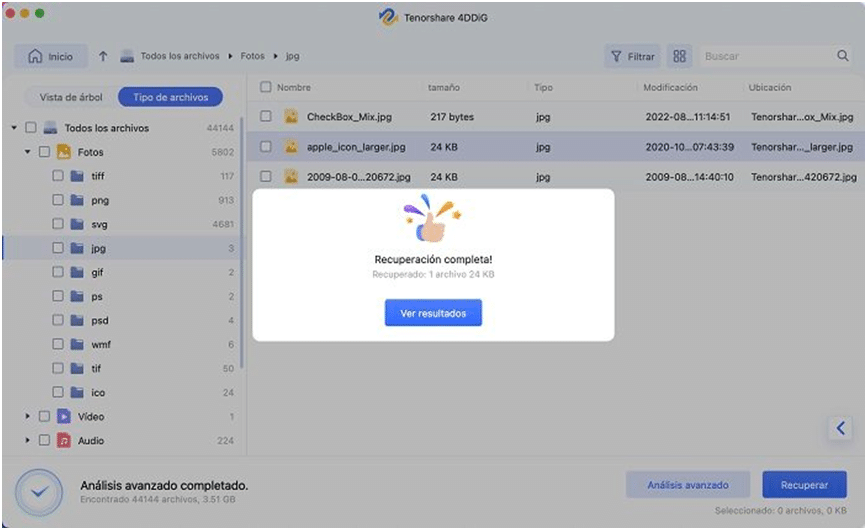Click the Audio category icon
This screenshot has width=867, height=530.
click(x=64, y=440)
